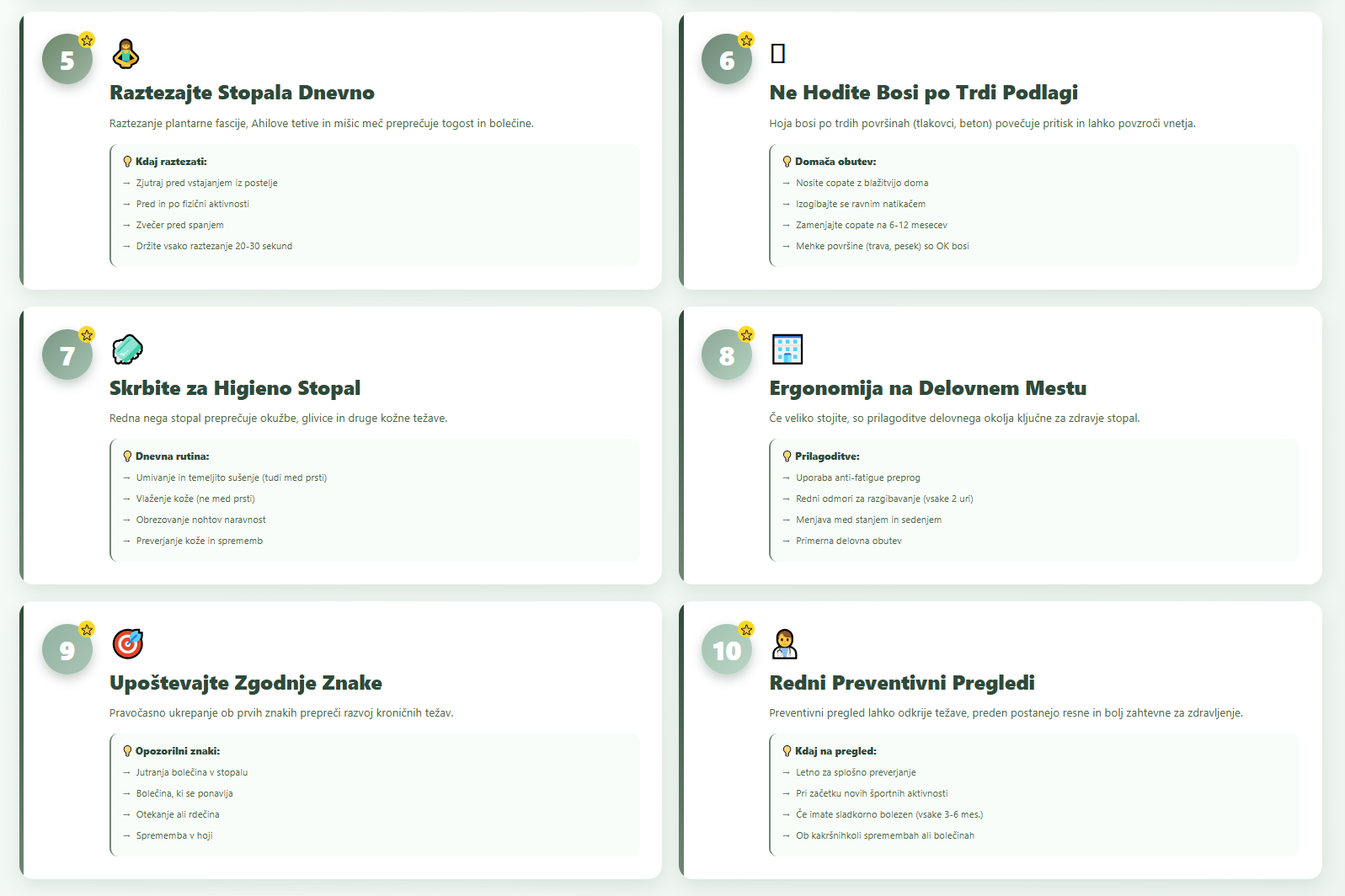Click the line Vlaženje kože (ne med prsti)
The image size is (1345, 896).
(x=195, y=499)
